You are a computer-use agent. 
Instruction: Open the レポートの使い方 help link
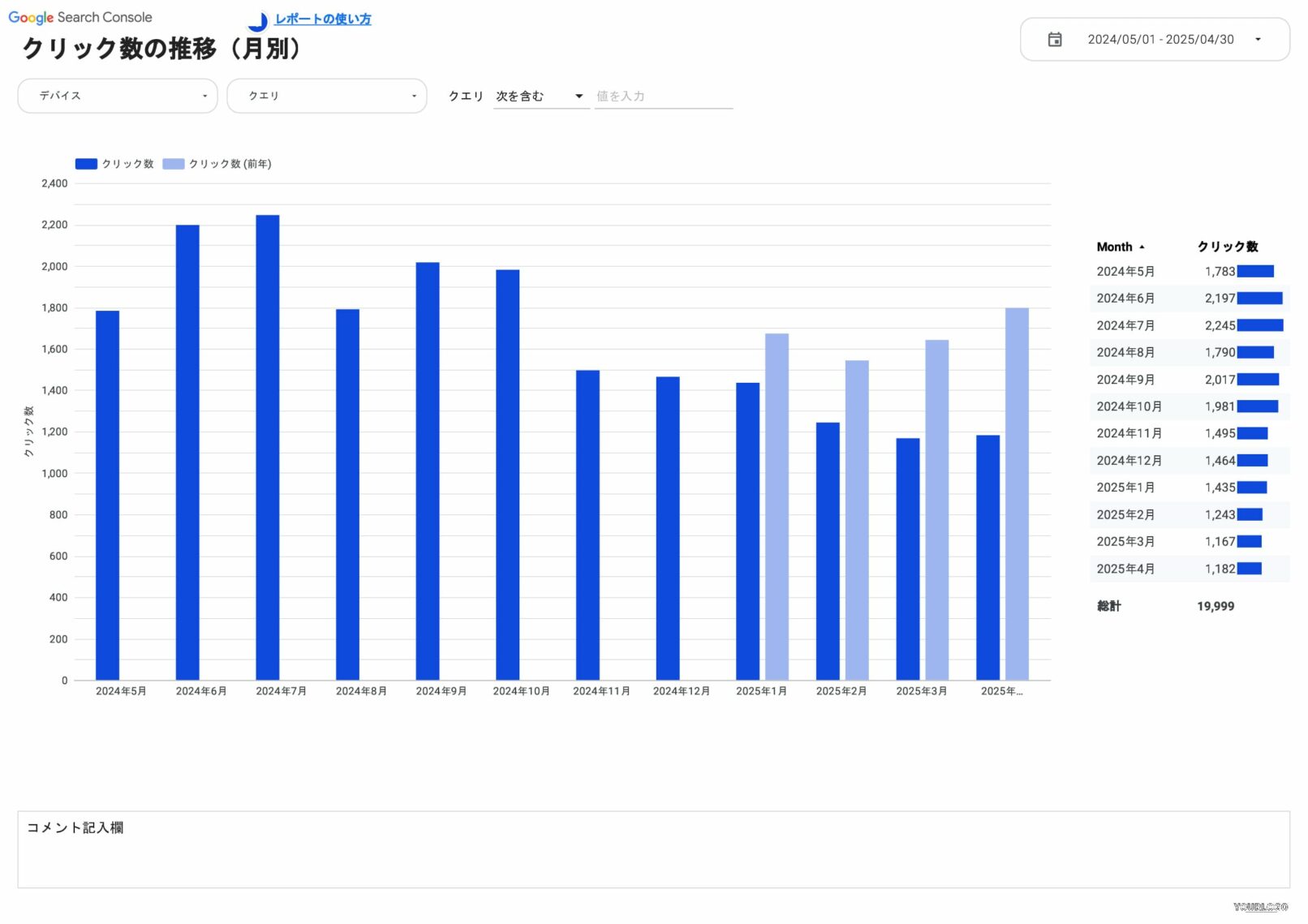click(x=322, y=19)
